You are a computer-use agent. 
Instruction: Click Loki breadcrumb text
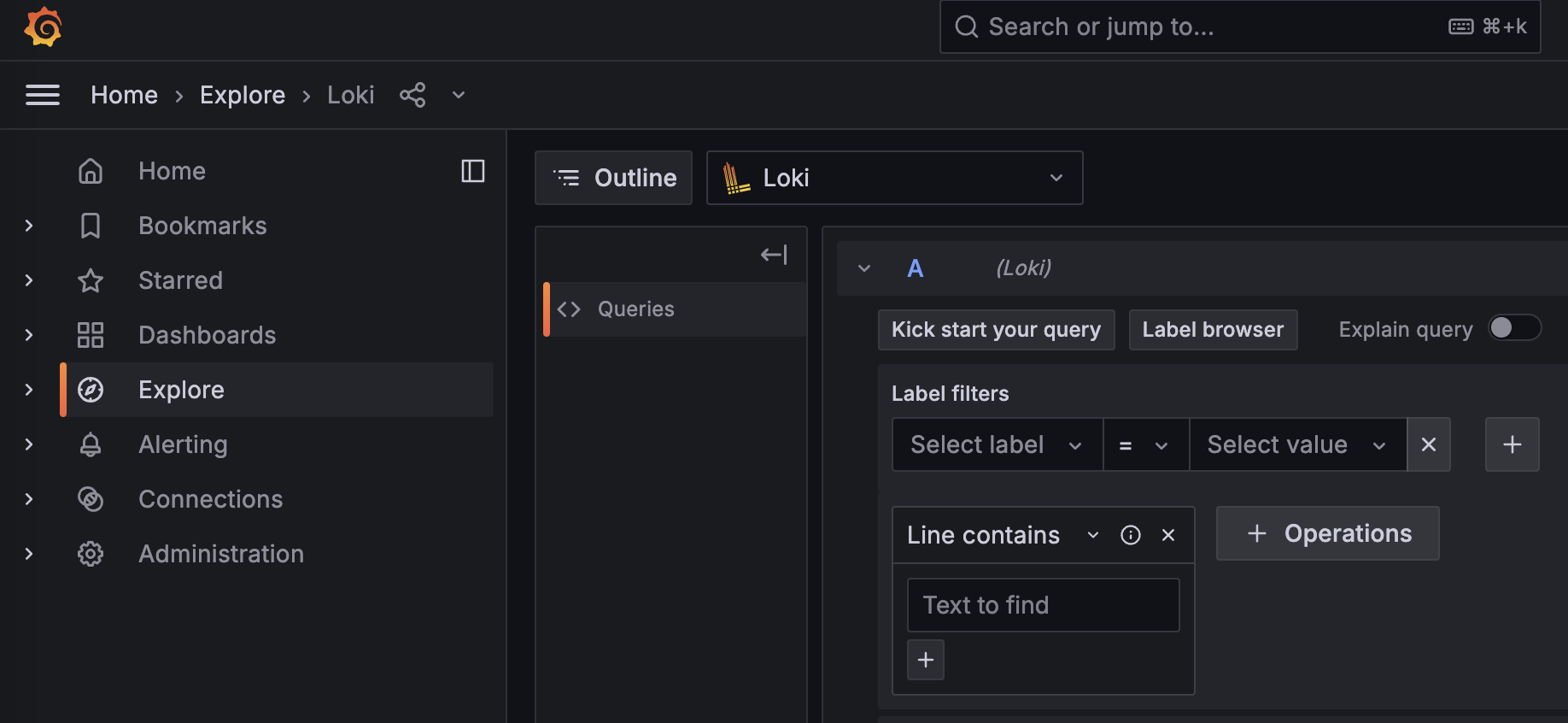click(351, 95)
